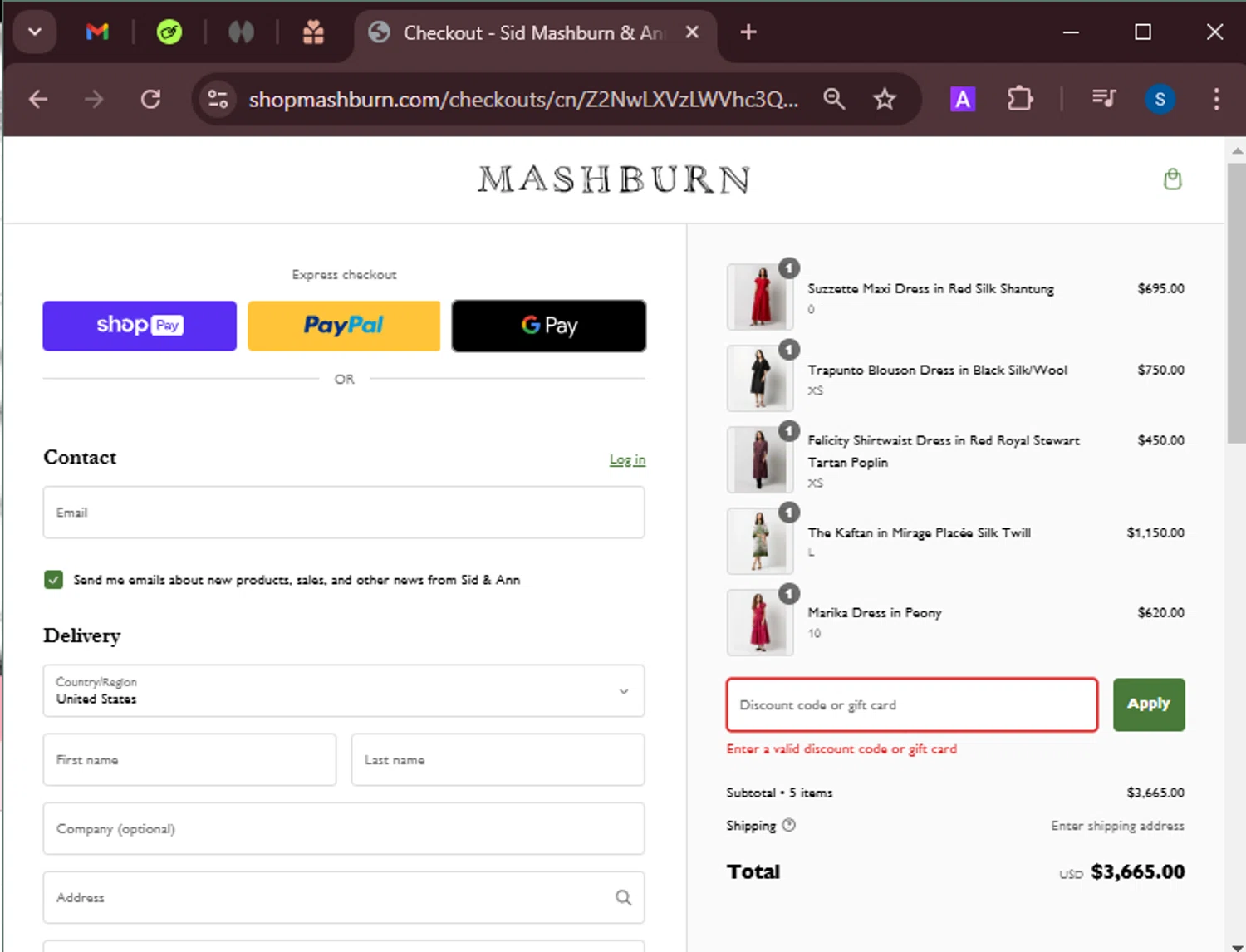Open the Gmail pinned tab
The height and width of the screenshot is (952, 1246).
(97, 32)
